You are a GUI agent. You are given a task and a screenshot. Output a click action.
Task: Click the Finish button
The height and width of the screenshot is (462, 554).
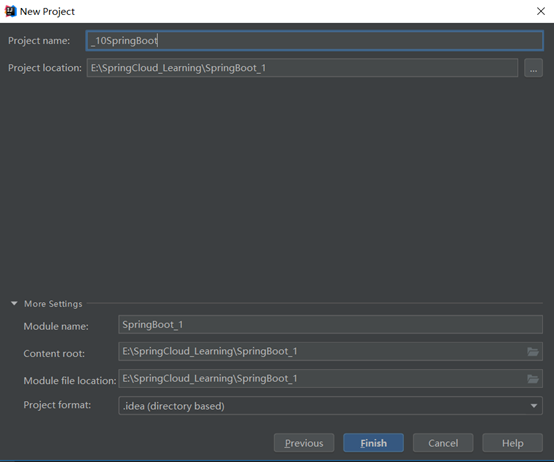coord(373,443)
